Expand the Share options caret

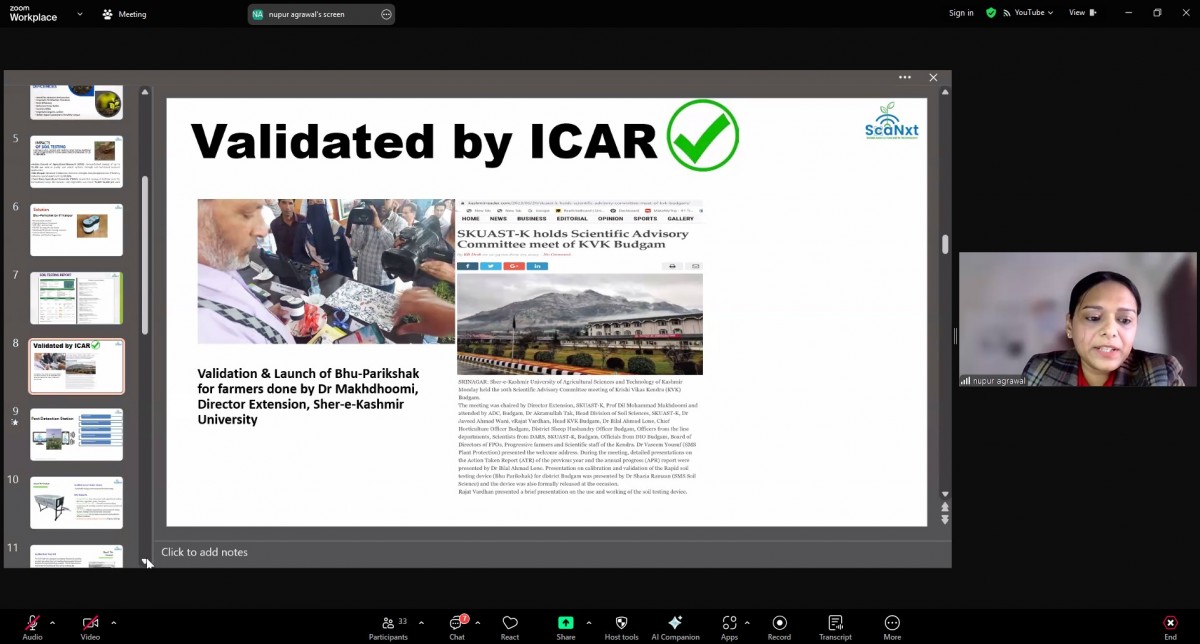point(588,622)
